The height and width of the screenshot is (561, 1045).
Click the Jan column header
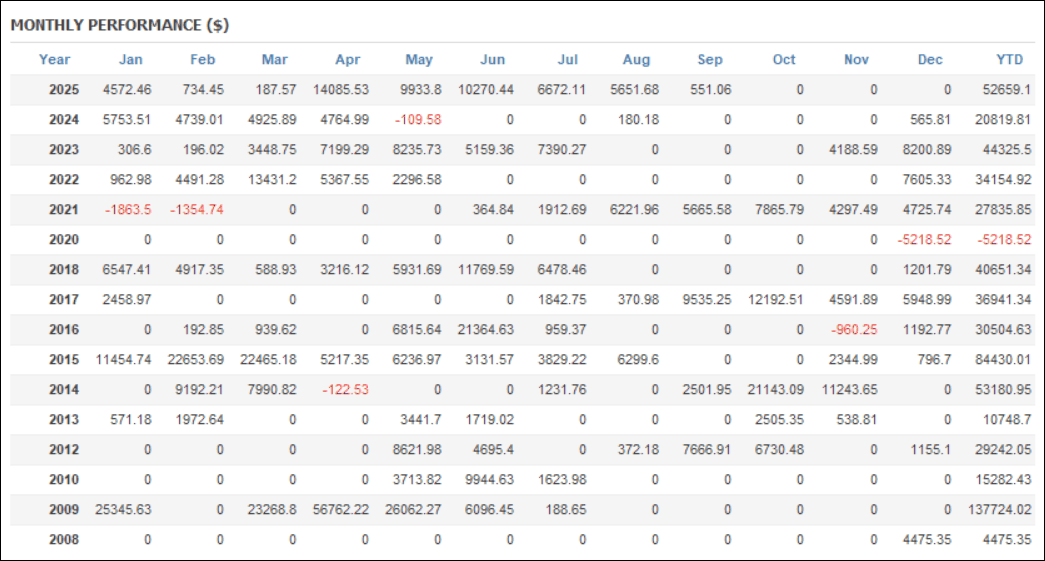[x=130, y=59]
